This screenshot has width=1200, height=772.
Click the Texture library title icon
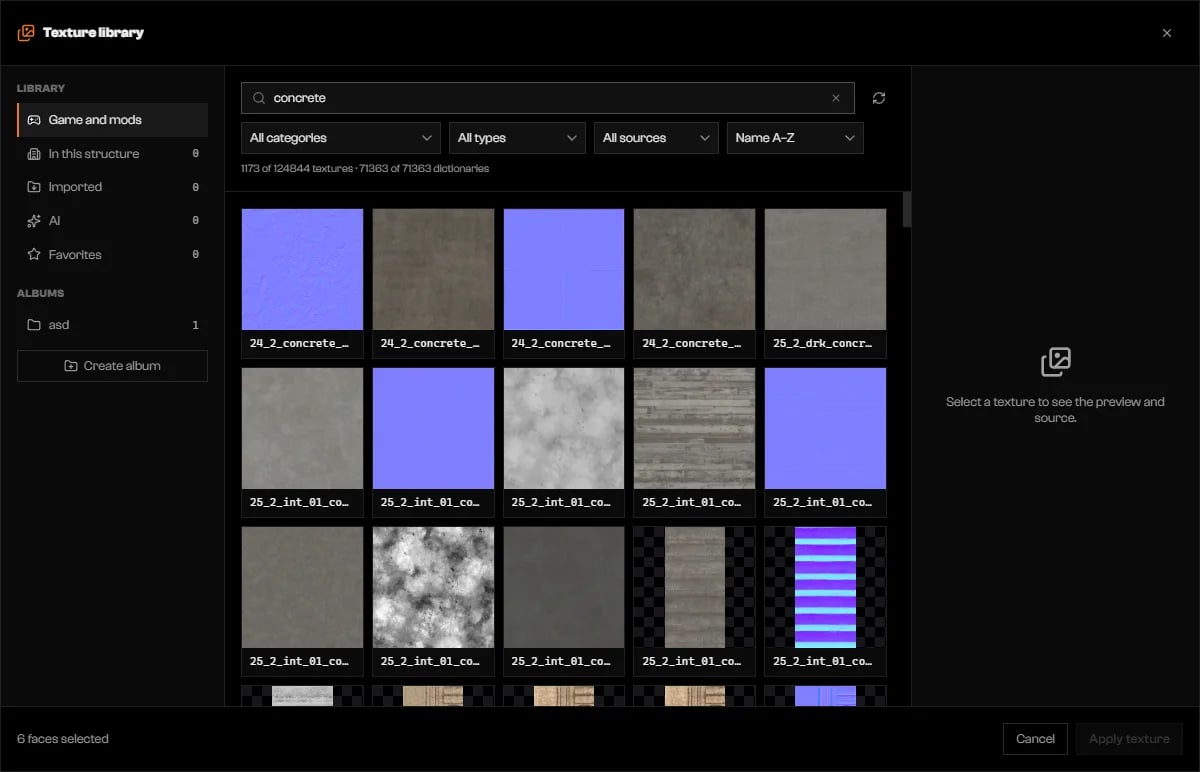point(26,33)
